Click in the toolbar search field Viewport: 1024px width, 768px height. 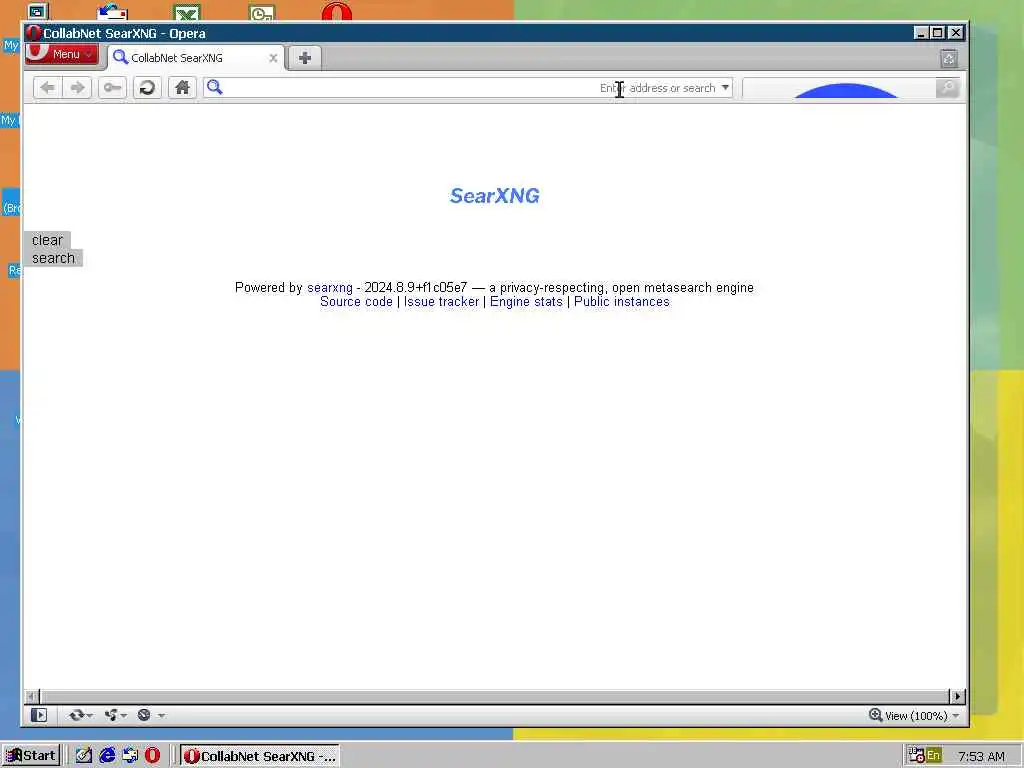tap(839, 88)
